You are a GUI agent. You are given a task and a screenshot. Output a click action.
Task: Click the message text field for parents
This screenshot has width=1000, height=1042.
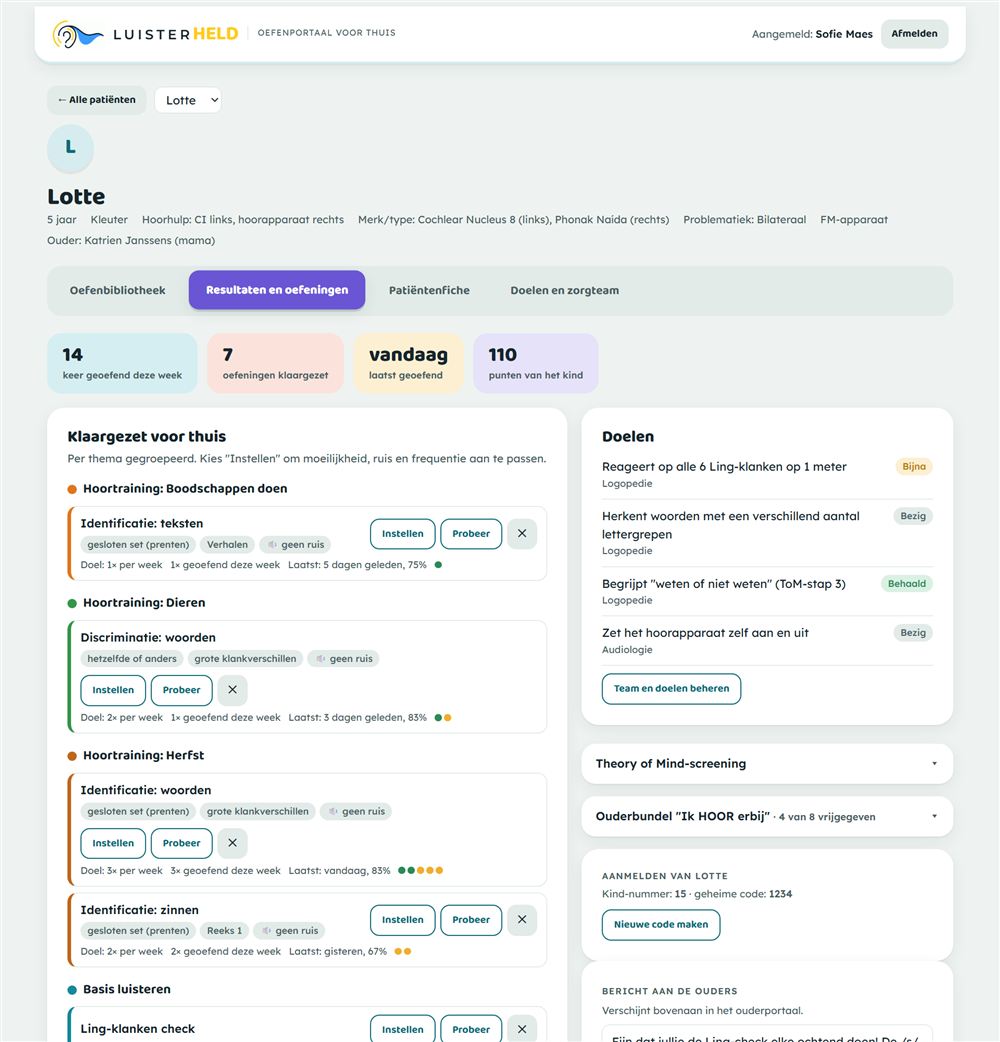pos(767,1034)
